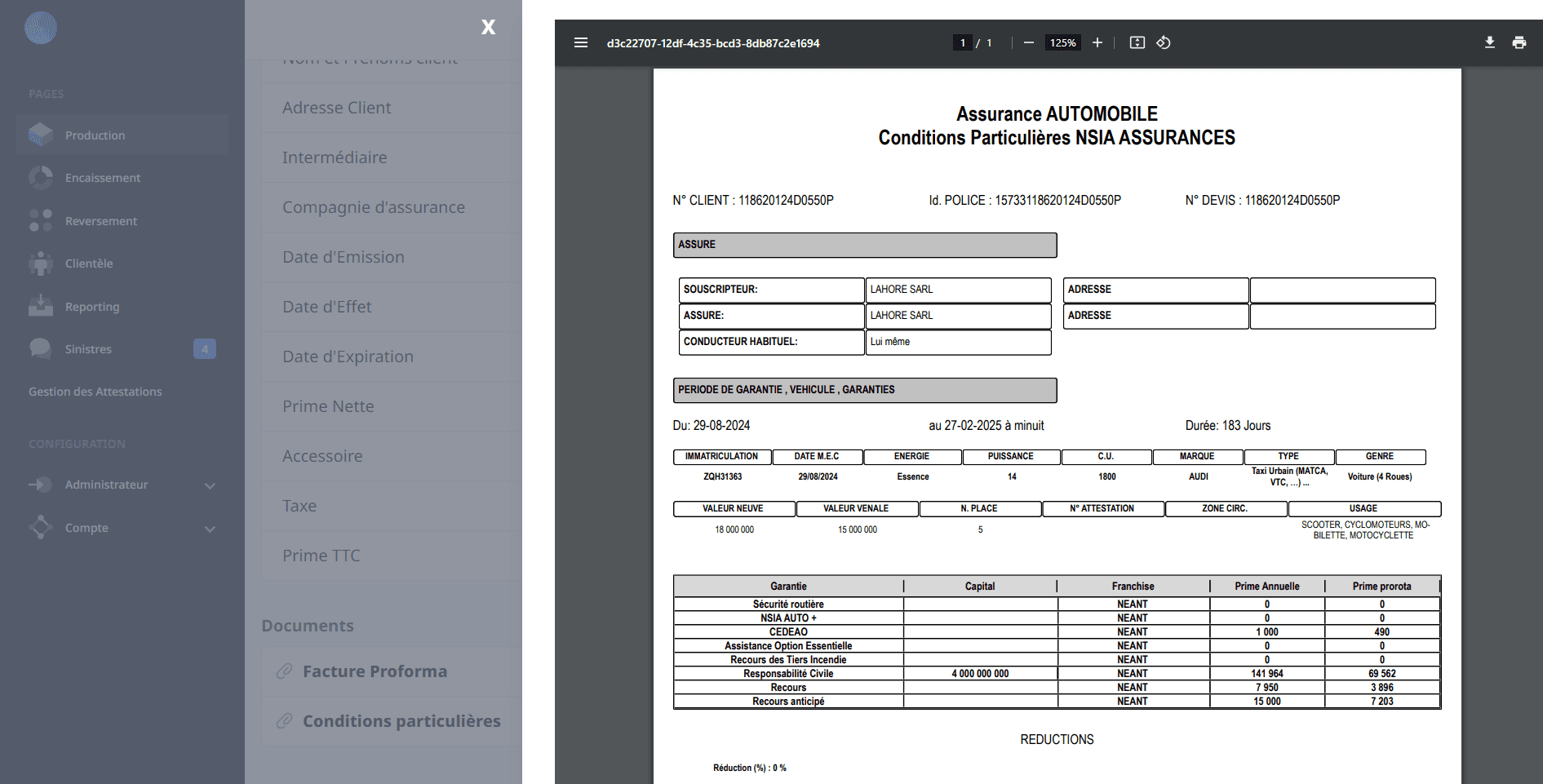Expand the Administrateur menu chevron
1543x784 pixels.
click(210, 485)
